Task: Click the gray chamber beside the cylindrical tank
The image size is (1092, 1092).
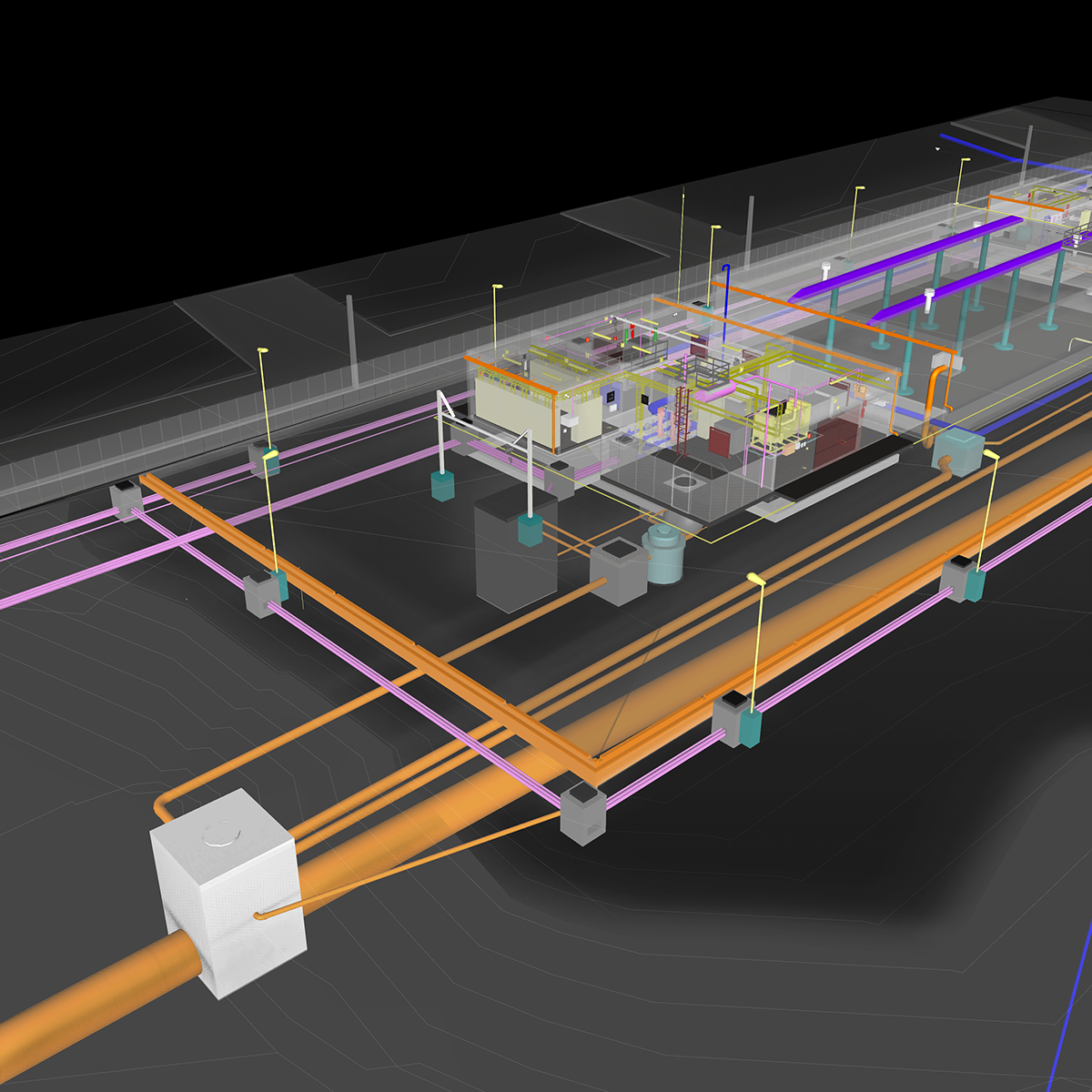Action: (619, 571)
